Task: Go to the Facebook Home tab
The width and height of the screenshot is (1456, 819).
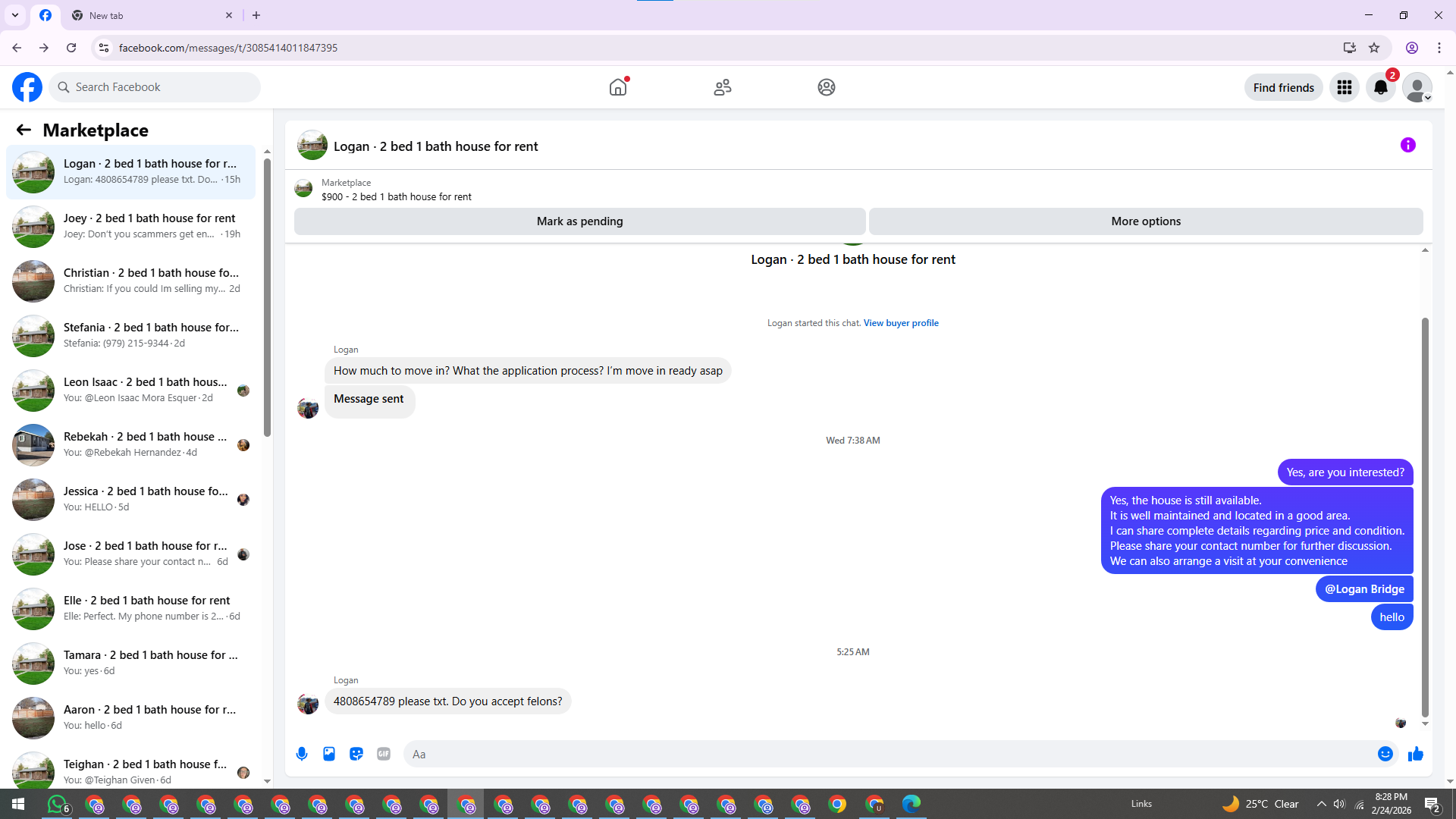Action: point(618,87)
